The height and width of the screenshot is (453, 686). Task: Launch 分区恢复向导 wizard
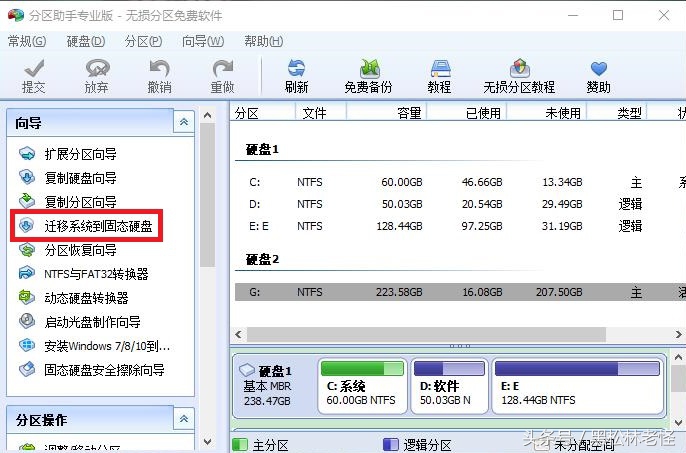(68, 250)
